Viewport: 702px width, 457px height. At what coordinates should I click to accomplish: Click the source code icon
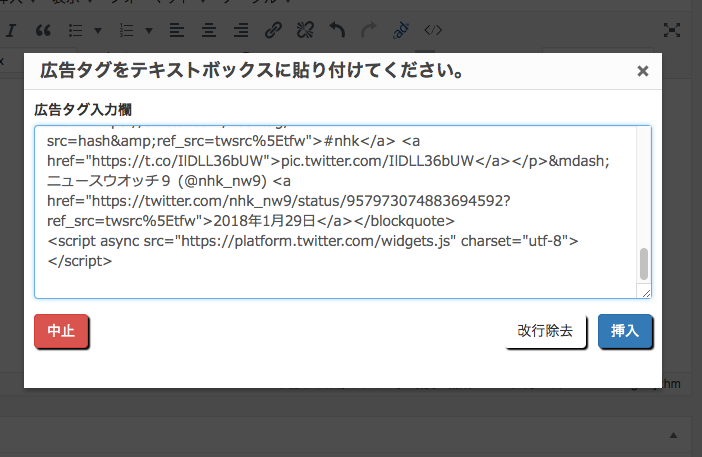(432, 30)
